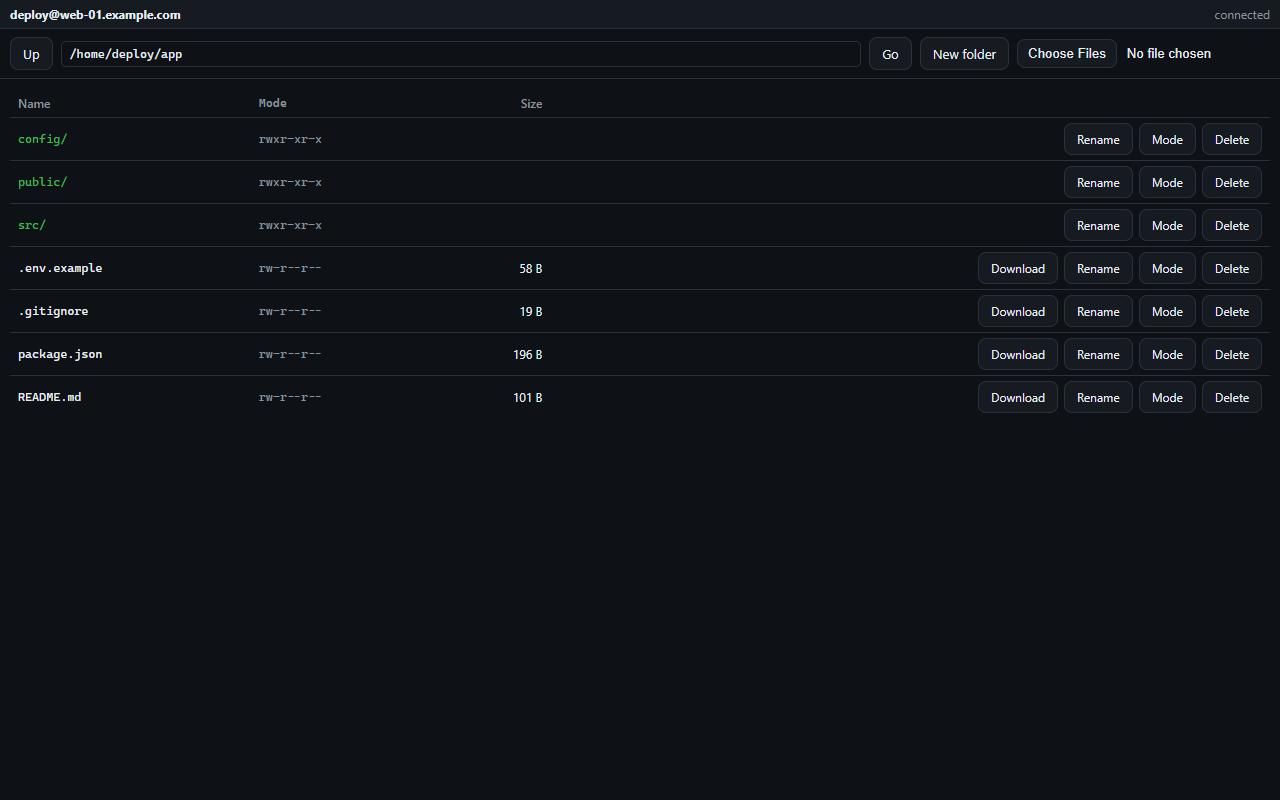Rename the .gitignore file
This screenshot has width=1280, height=800.
point(1098,312)
